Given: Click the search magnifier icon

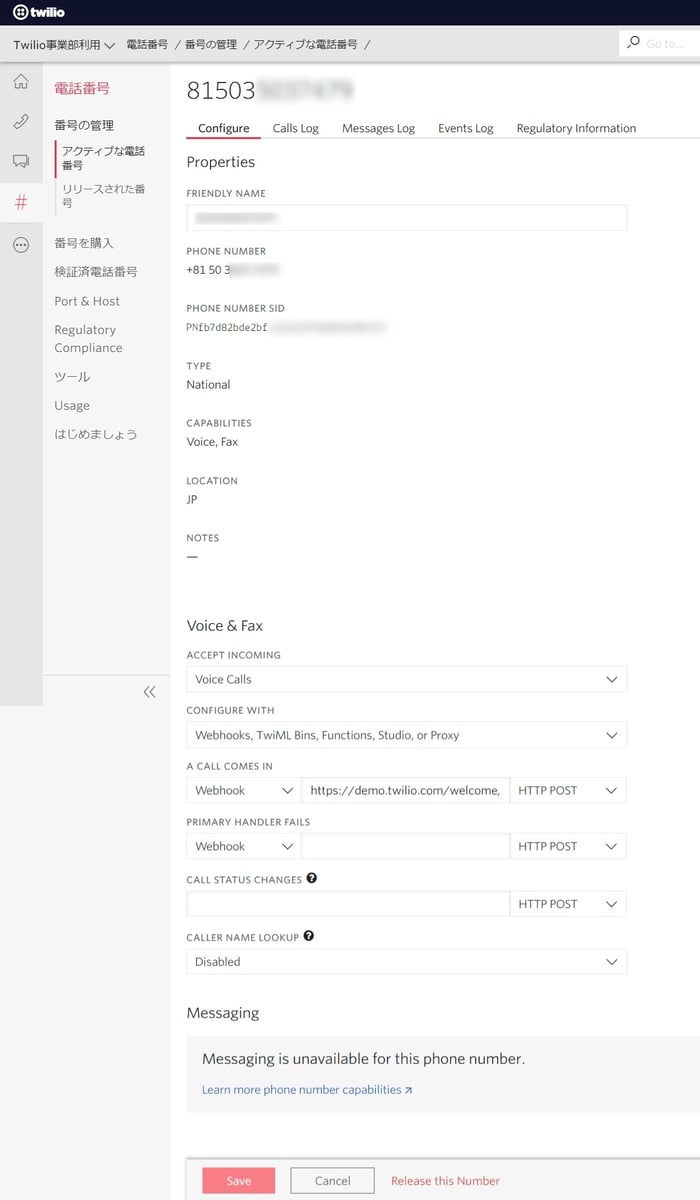Looking at the screenshot, I should (x=633, y=43).
